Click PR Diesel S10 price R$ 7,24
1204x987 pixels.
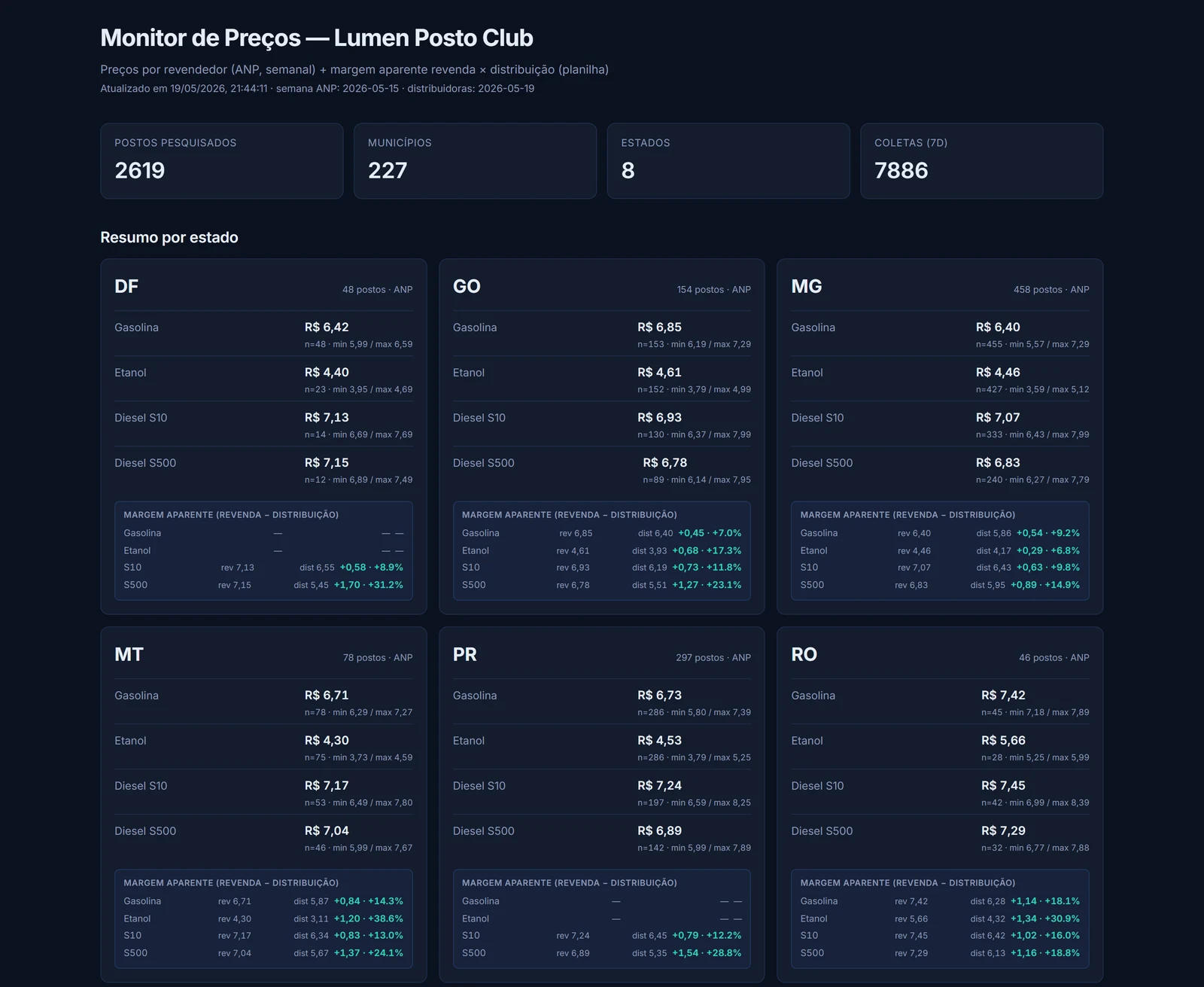coord(659,785)
